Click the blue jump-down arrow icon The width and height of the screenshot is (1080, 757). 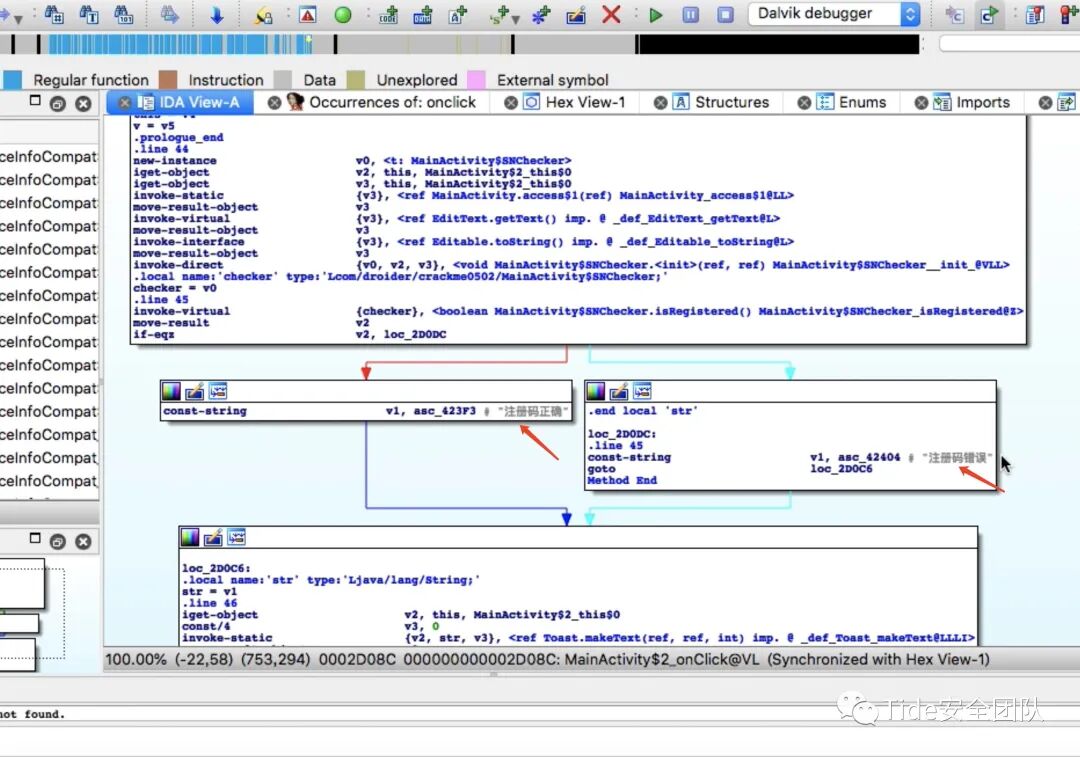coord(216,14)
